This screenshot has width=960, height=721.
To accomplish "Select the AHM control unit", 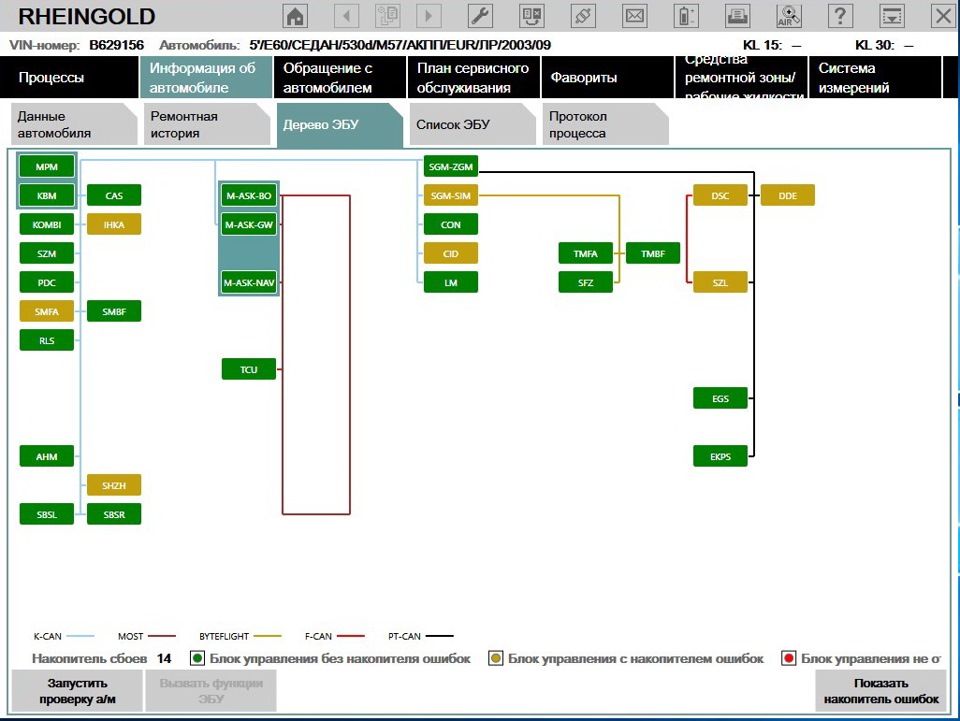I will point(47,457).
